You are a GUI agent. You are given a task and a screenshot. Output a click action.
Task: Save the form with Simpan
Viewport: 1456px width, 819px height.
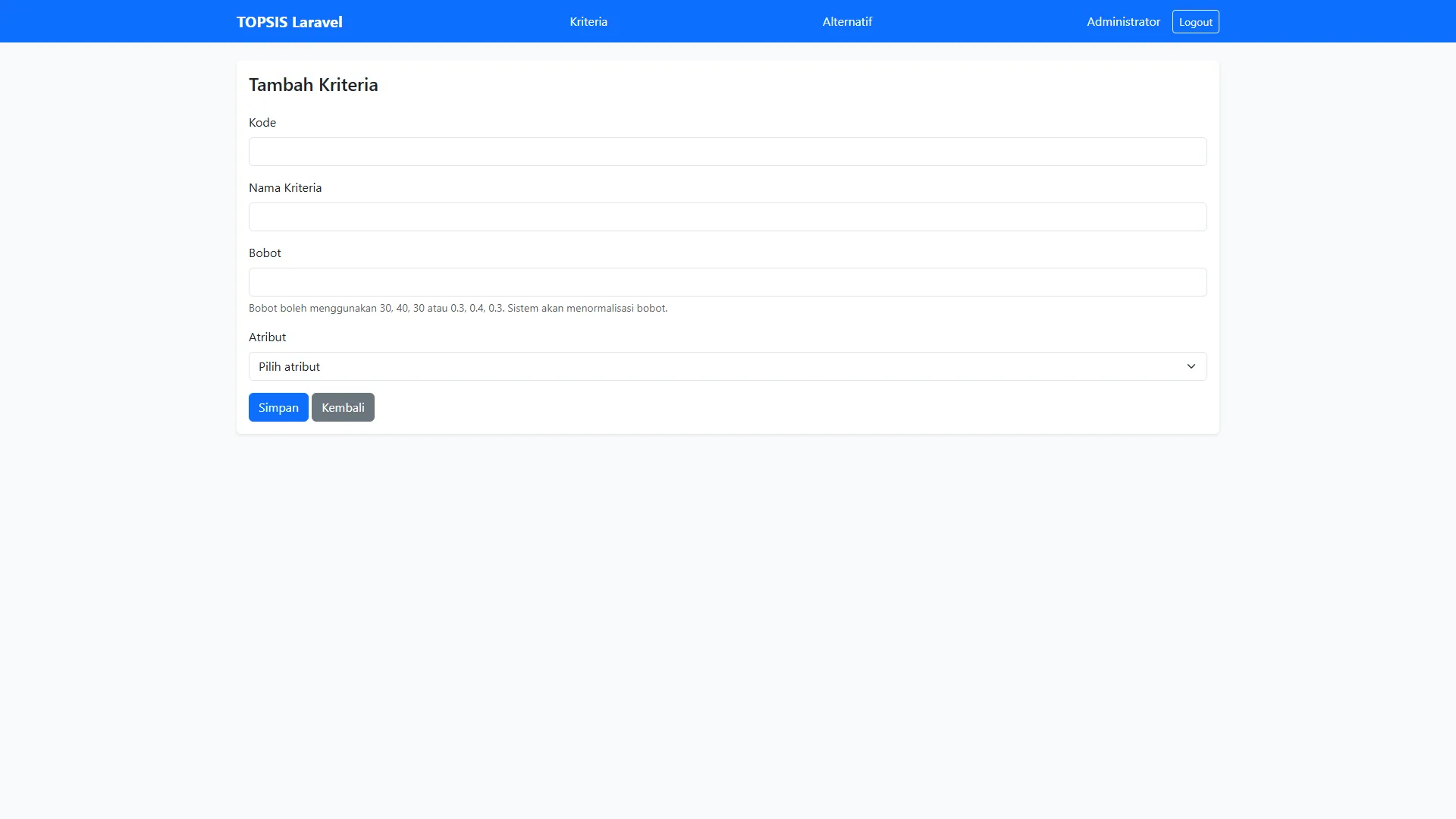coord(278,407)
